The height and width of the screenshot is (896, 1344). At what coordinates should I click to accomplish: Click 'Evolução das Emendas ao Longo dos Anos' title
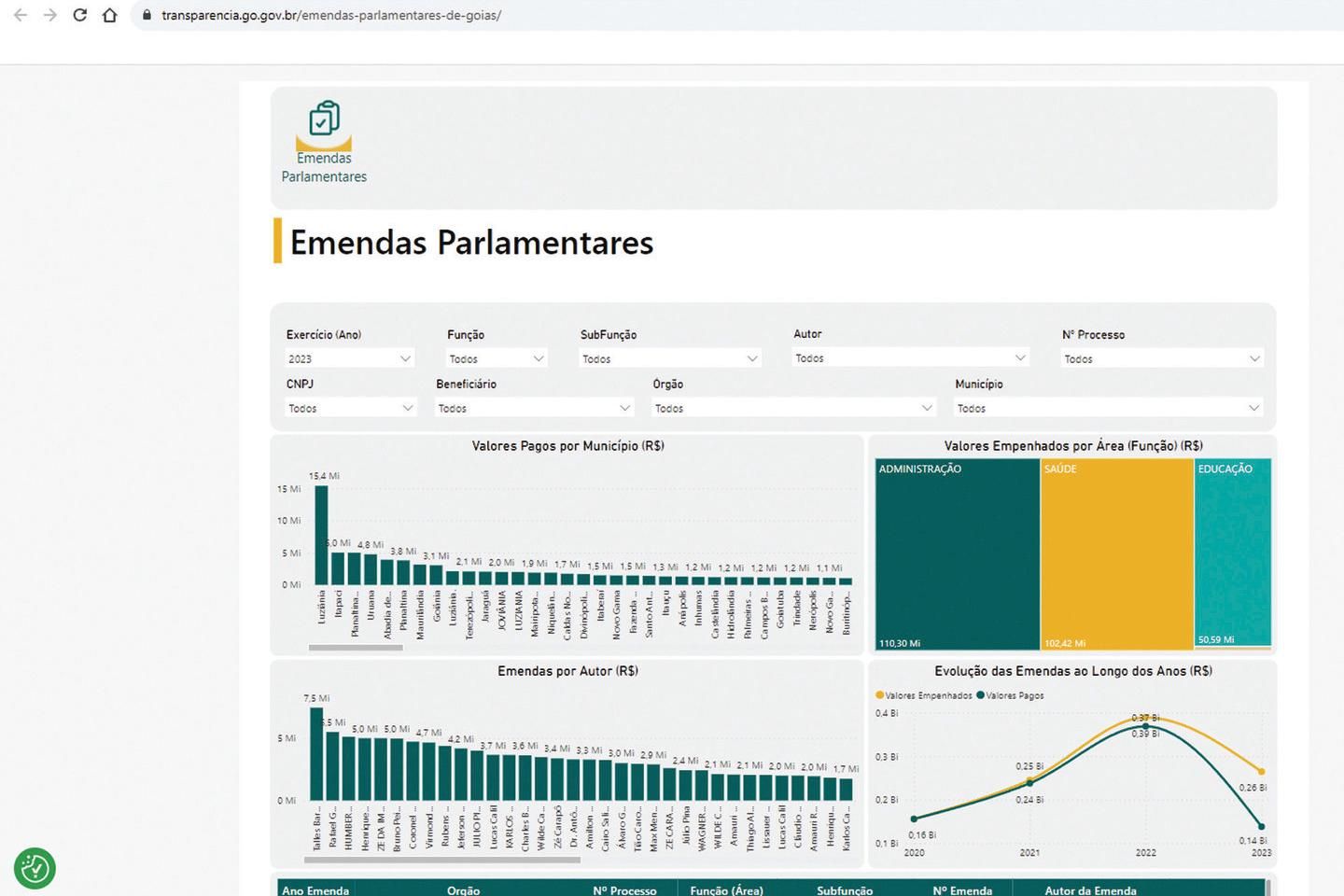1073,671
